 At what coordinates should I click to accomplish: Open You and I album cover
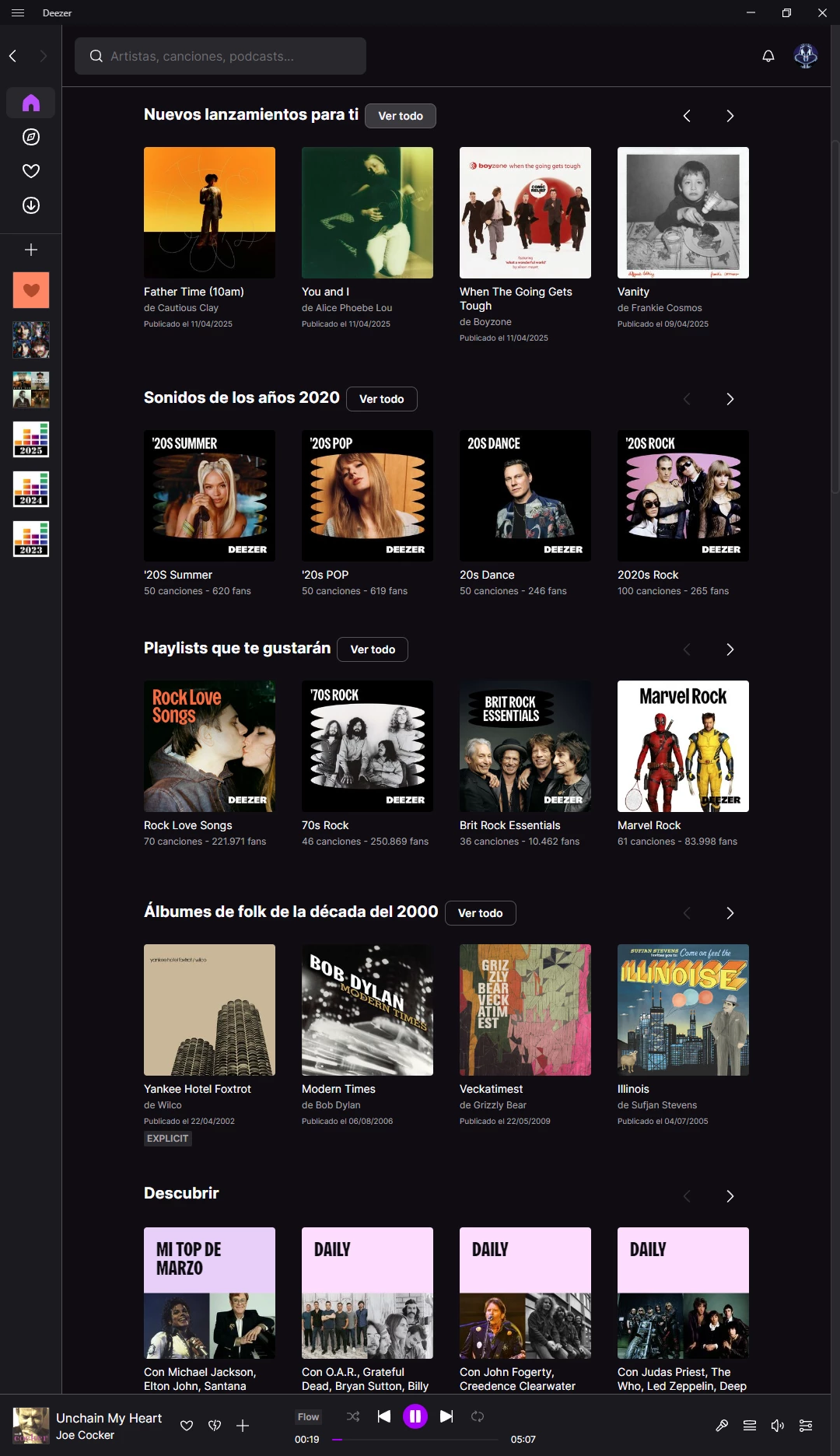[x=367, y=212]
